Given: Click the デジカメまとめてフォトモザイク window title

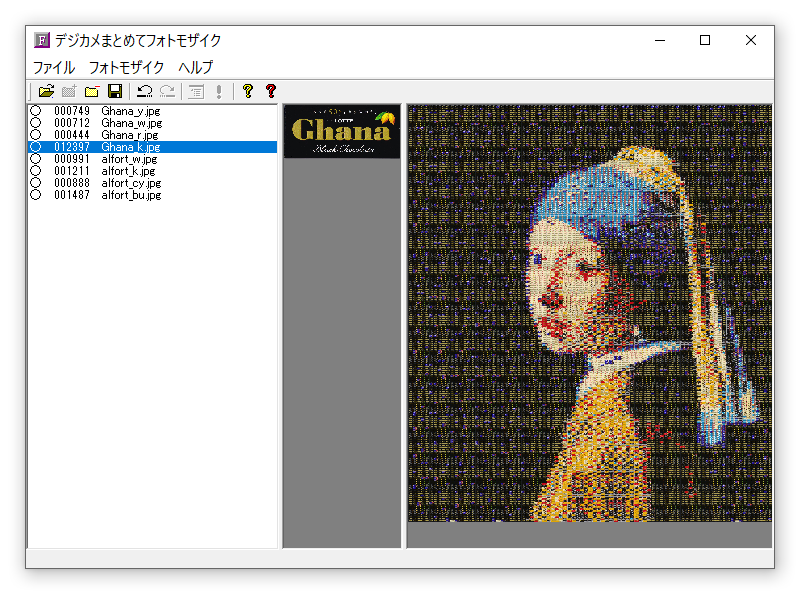Looking at the screenshot, I should (138, 40).
